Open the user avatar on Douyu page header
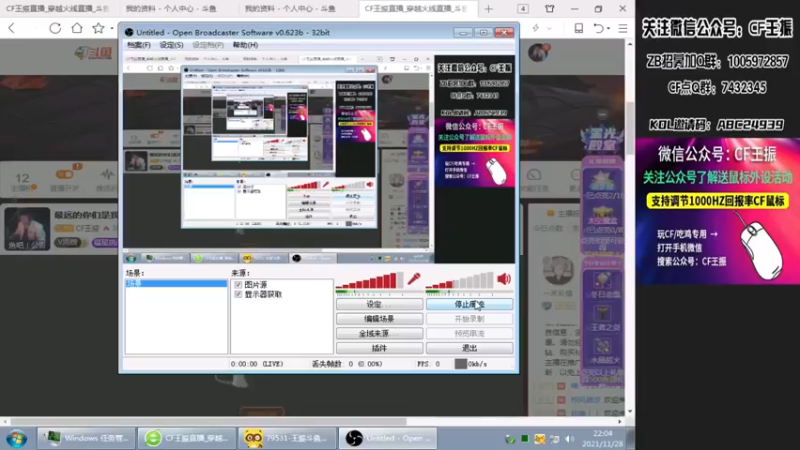The image size is (800, 450). [539, 52]
